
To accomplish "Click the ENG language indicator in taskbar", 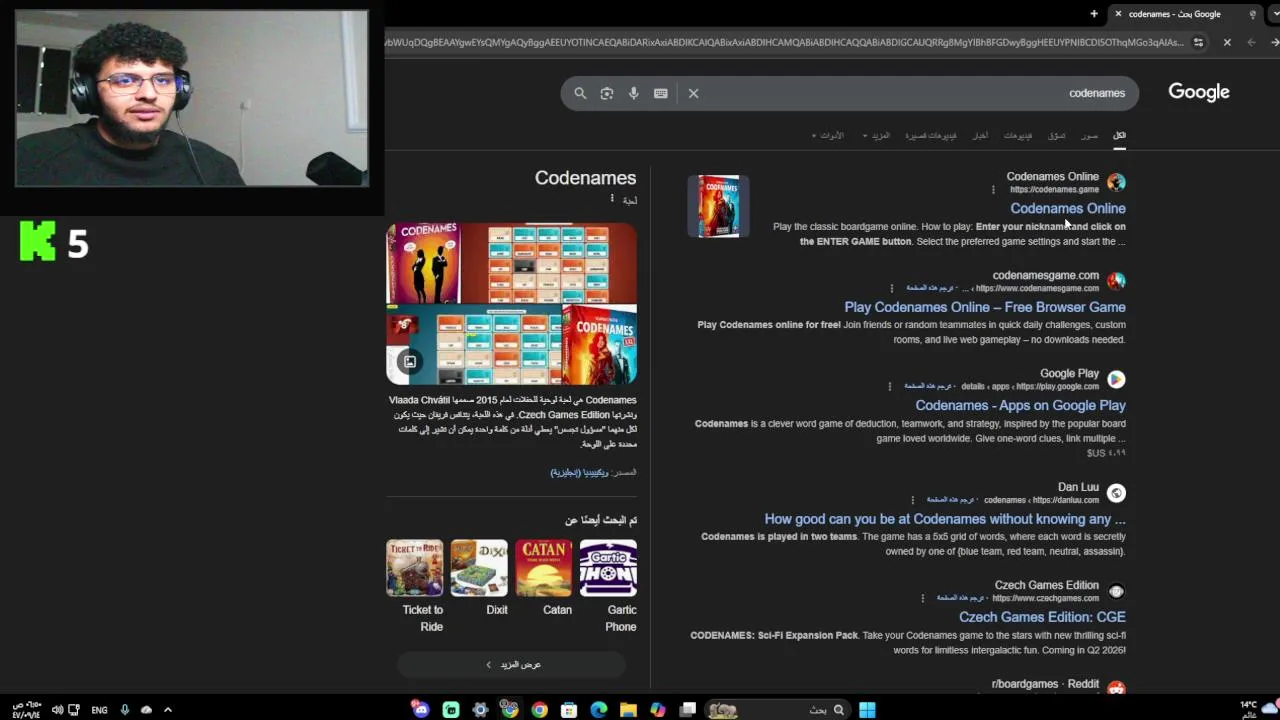I will [x=99, y=710].
